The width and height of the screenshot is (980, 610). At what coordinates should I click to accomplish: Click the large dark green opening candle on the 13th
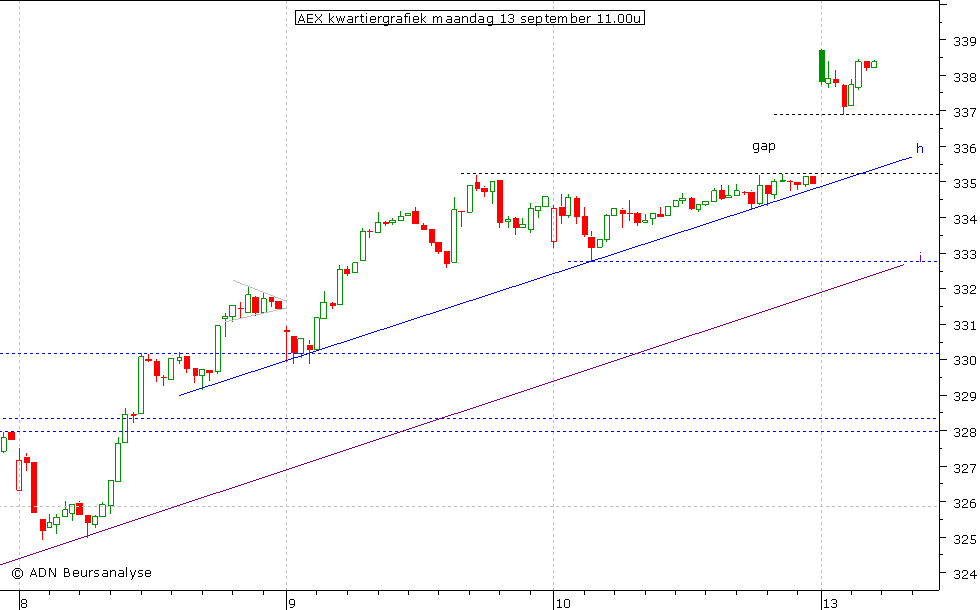[822, 66]
